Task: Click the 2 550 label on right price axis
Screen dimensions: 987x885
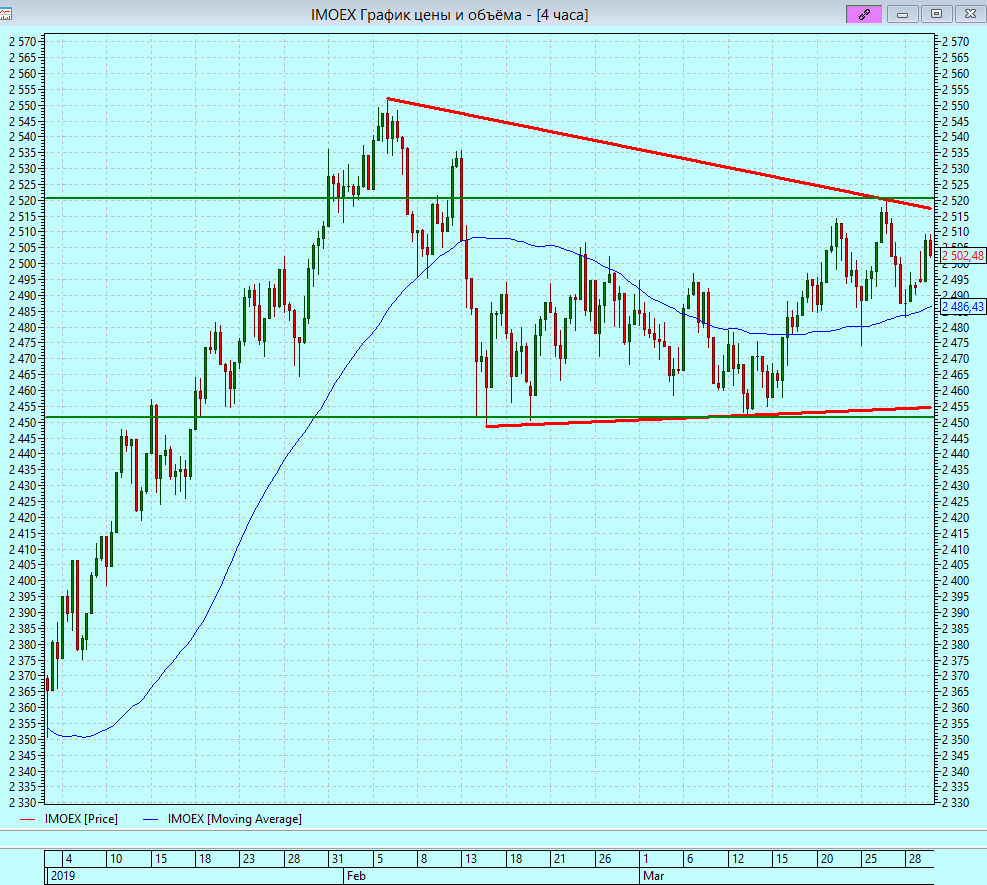Action: (956, 105)
